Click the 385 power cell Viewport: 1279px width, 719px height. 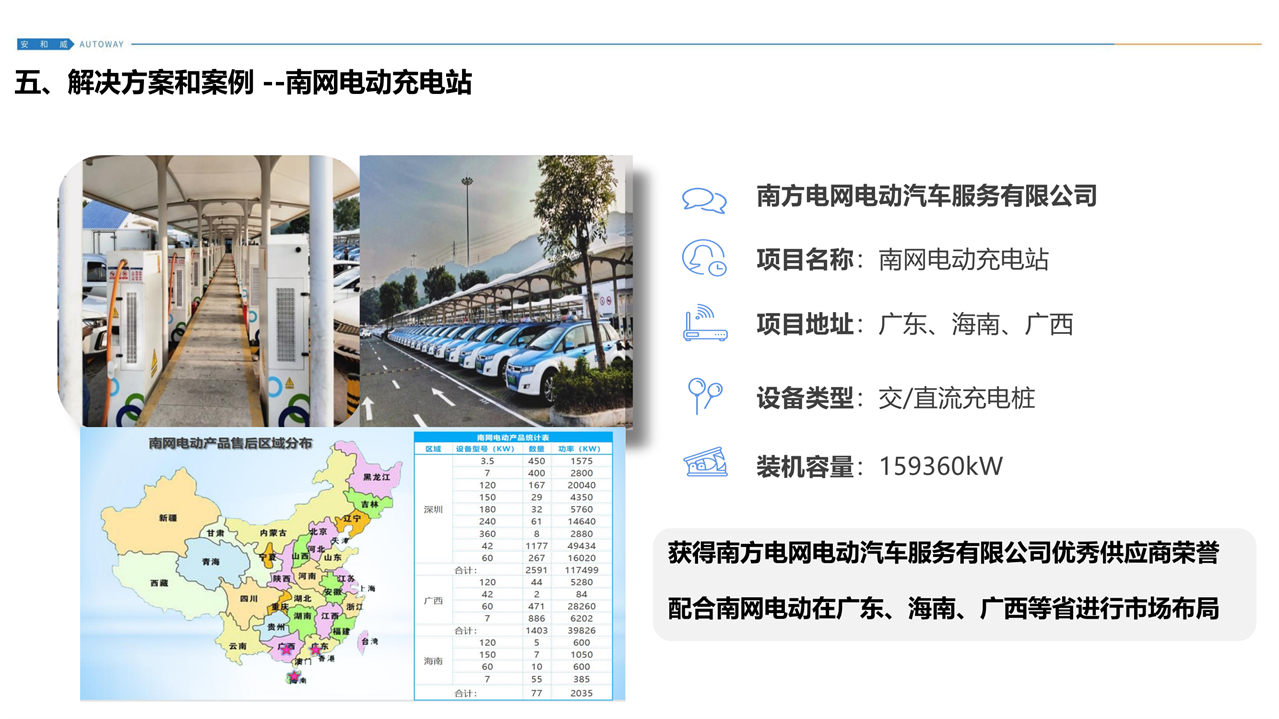[581, 679]
